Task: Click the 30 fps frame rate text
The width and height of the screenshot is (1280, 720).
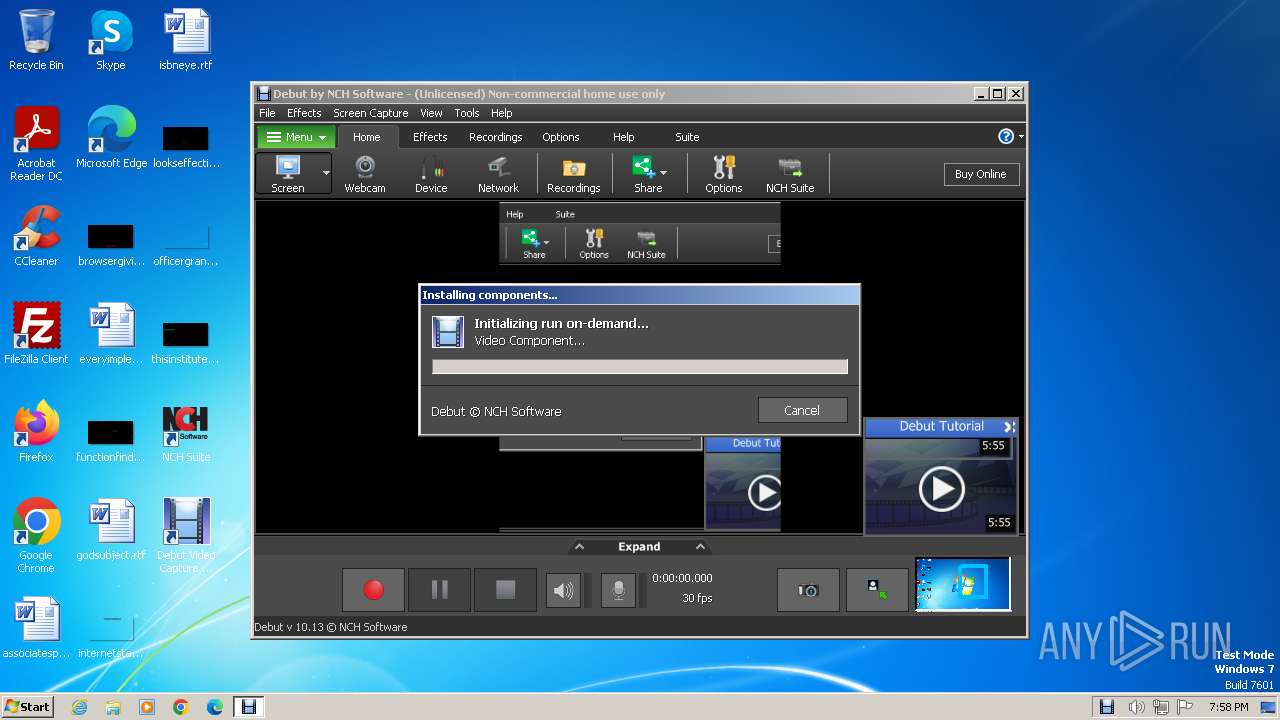Action: tap(697, 598)
